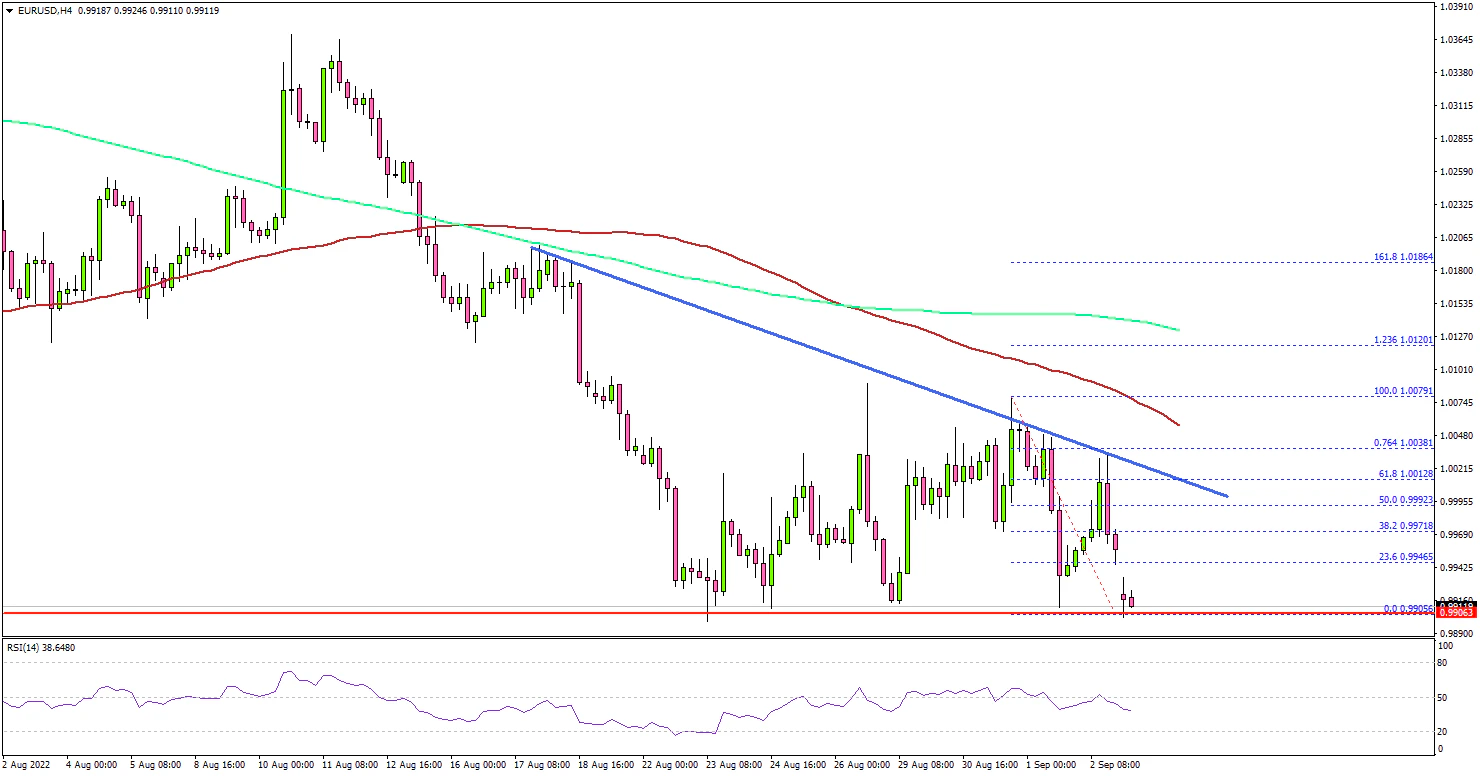1480x776 pixels.
Task: Click the dropdown triangle beside EURUSD,H4
Action: 9,10
